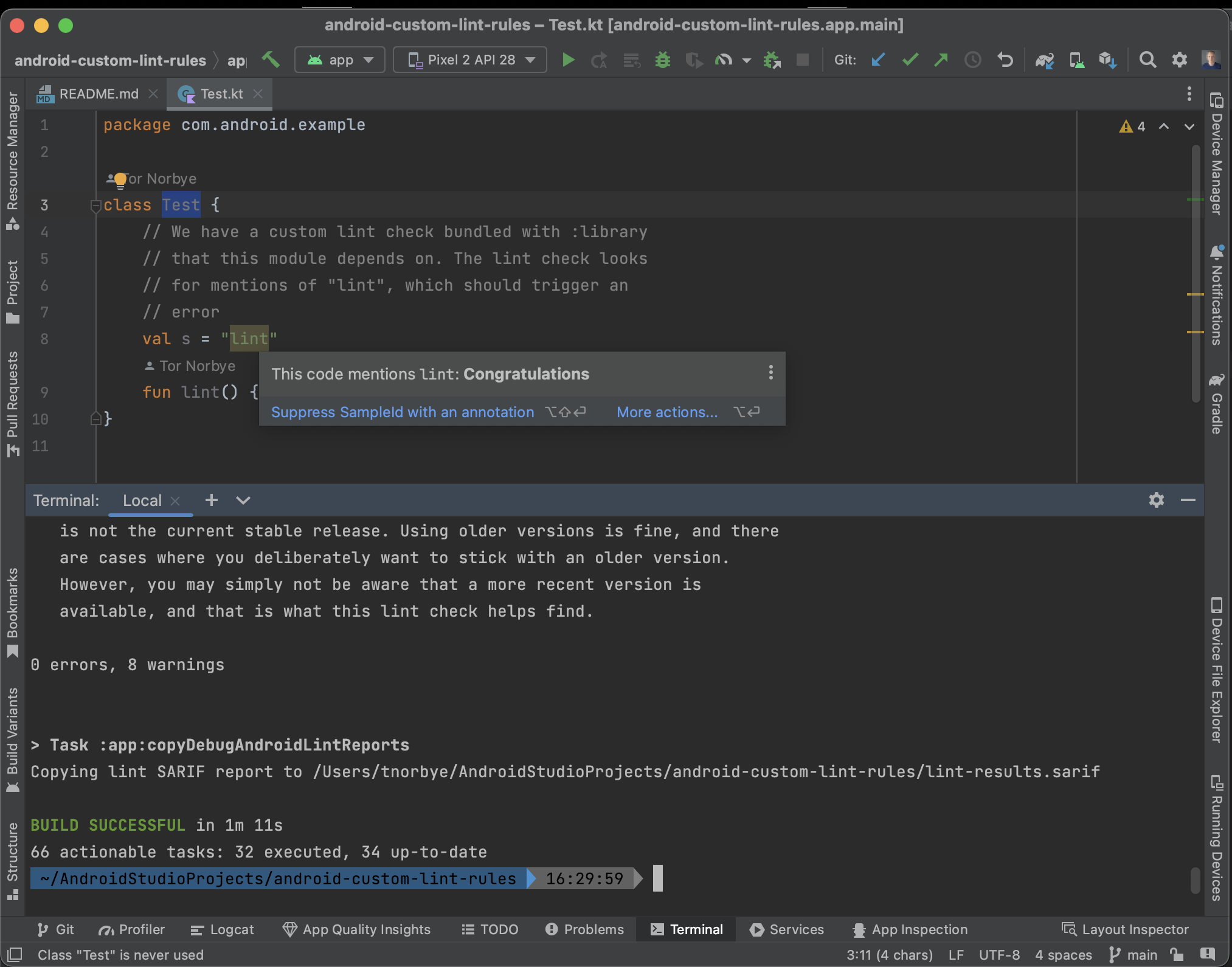Viewport: 1232px width, 967px height.
Task: Toggle the Project tool window
Action: click(x=12, y=291)
